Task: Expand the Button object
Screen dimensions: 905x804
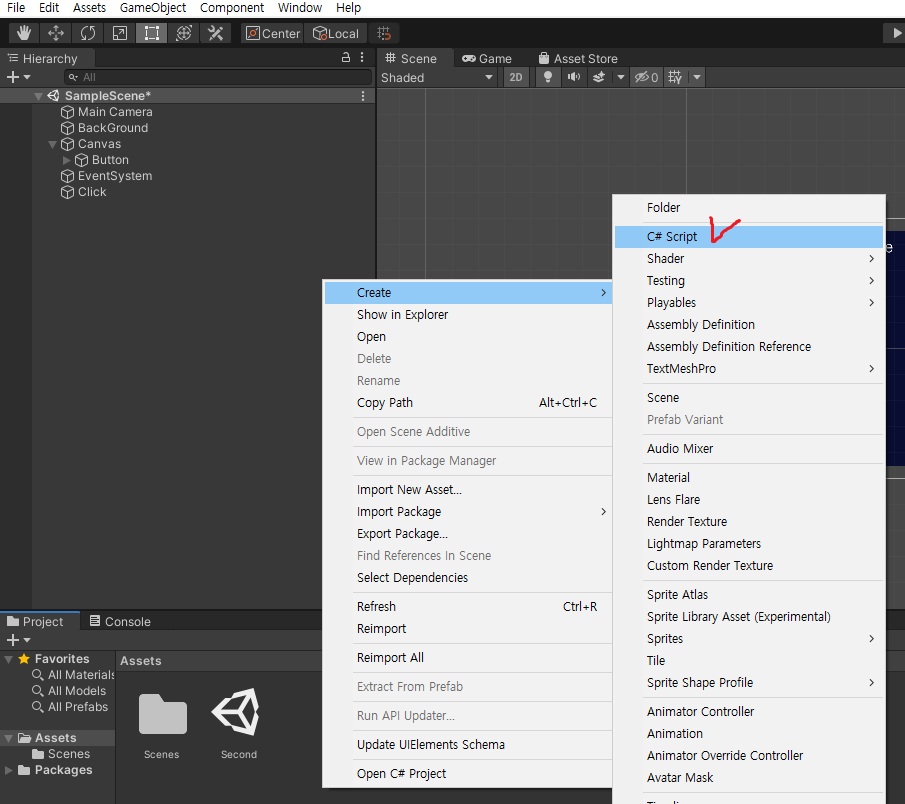Action: point(66,160)
